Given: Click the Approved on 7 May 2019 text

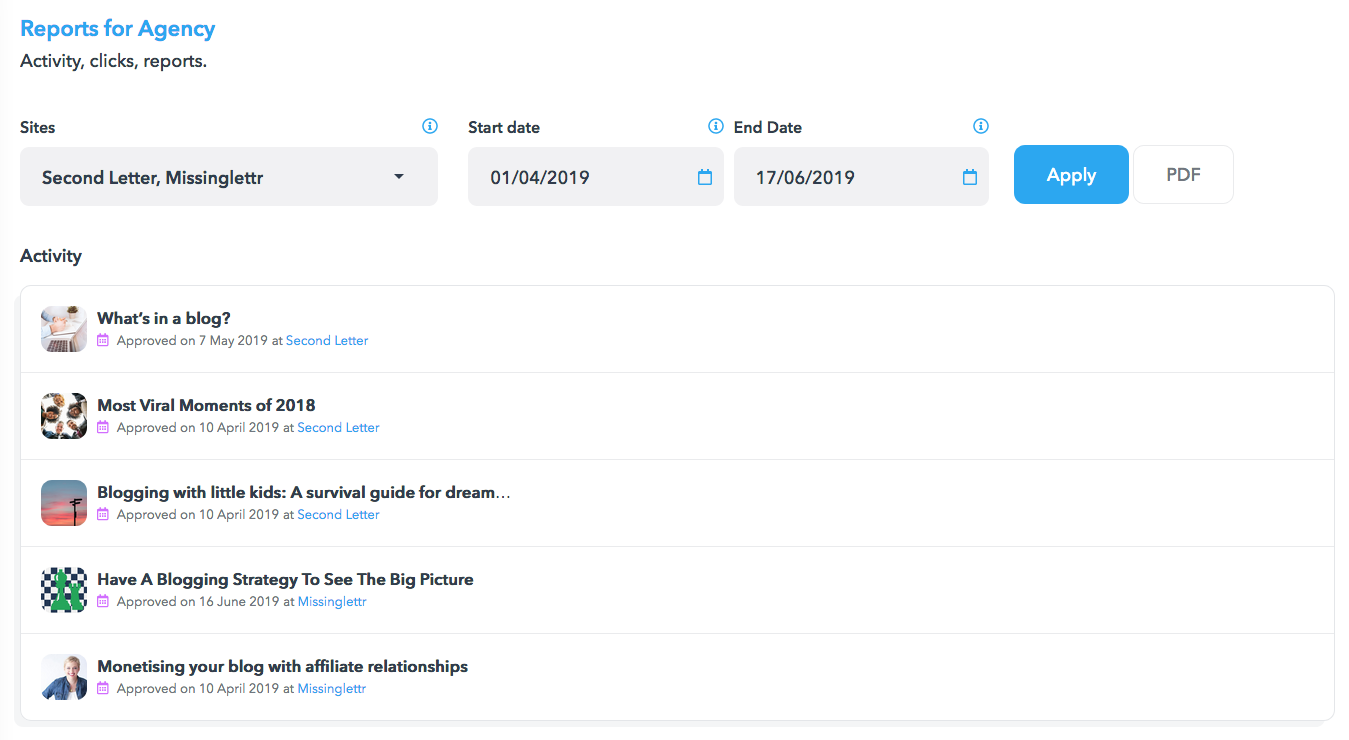Looking at the screenshot, I should point(192,341).
